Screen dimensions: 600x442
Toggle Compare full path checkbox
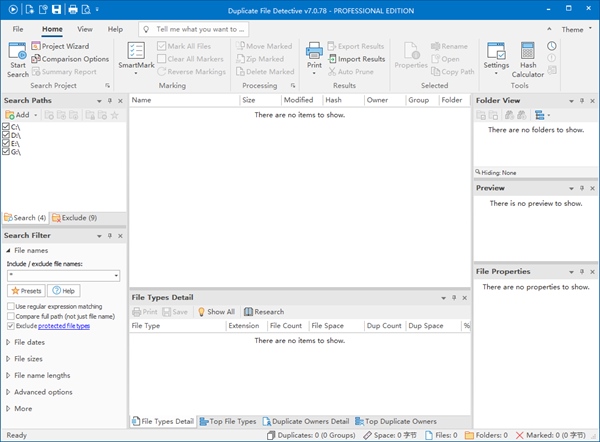point(11,316)
